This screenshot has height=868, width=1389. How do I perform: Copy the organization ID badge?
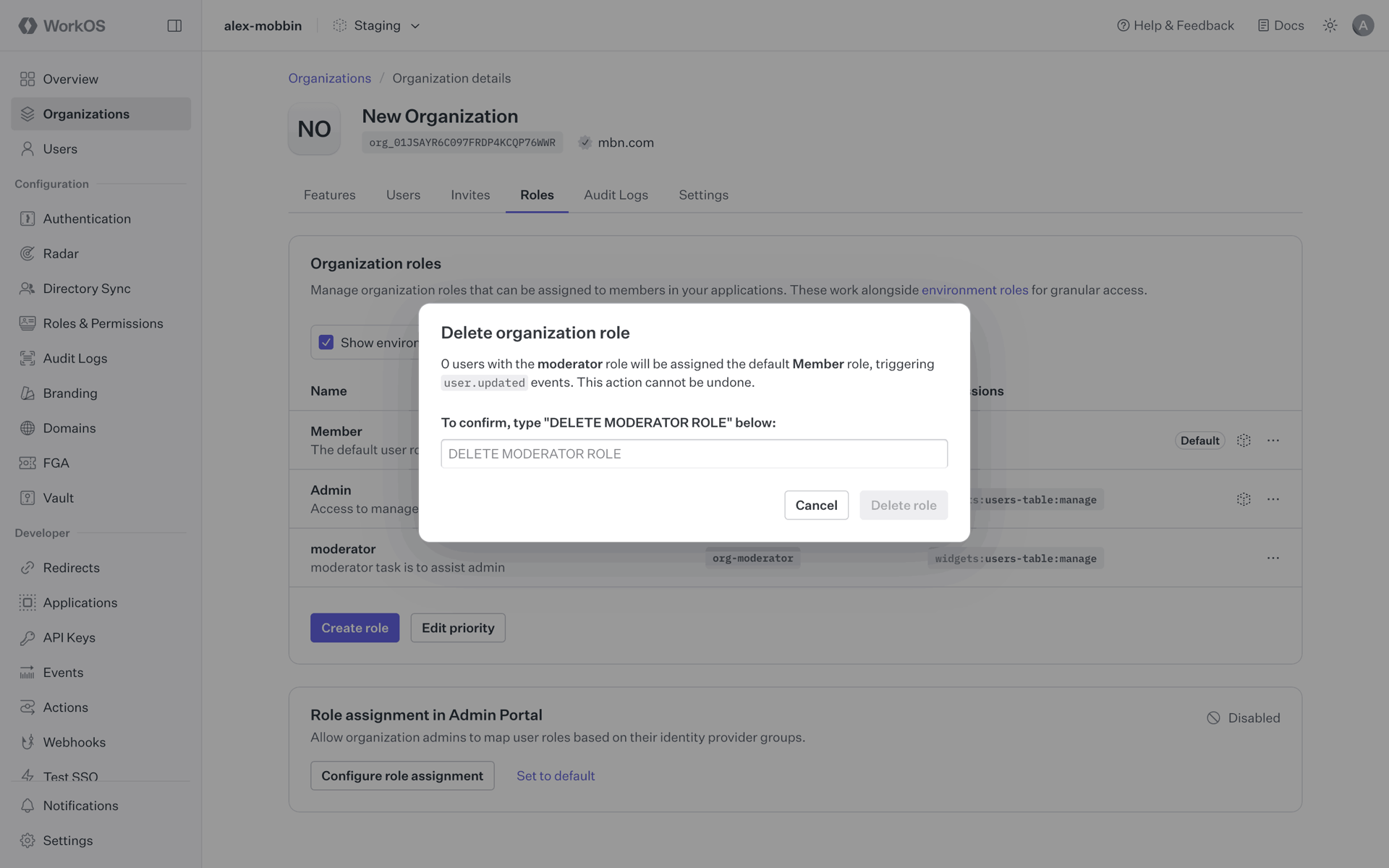coord(462,142)
